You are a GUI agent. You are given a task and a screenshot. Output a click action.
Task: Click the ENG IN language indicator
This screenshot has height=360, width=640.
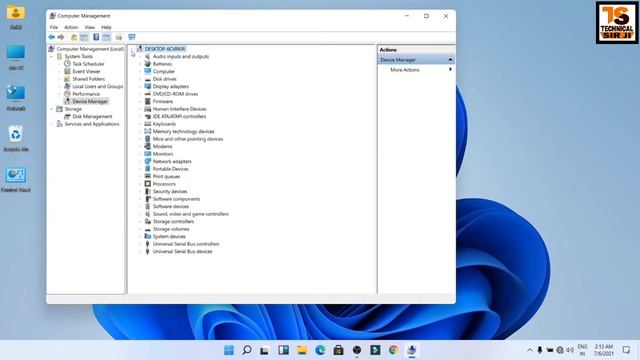click(x=582, y=350)
